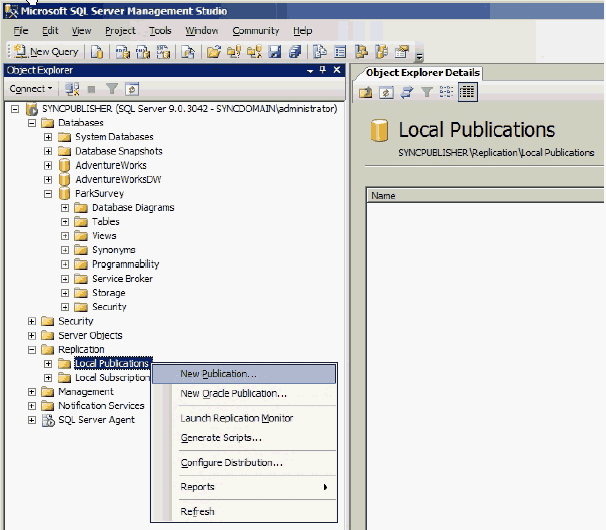Click the Name column header

(485, 196)
